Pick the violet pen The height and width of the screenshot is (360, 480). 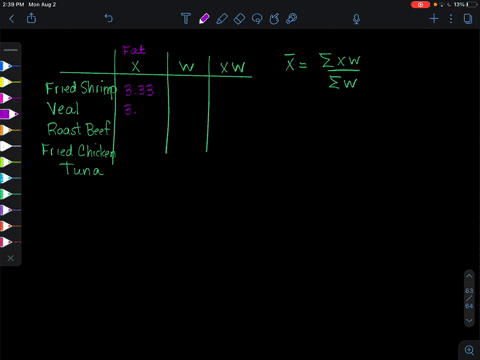pos(10,210)
